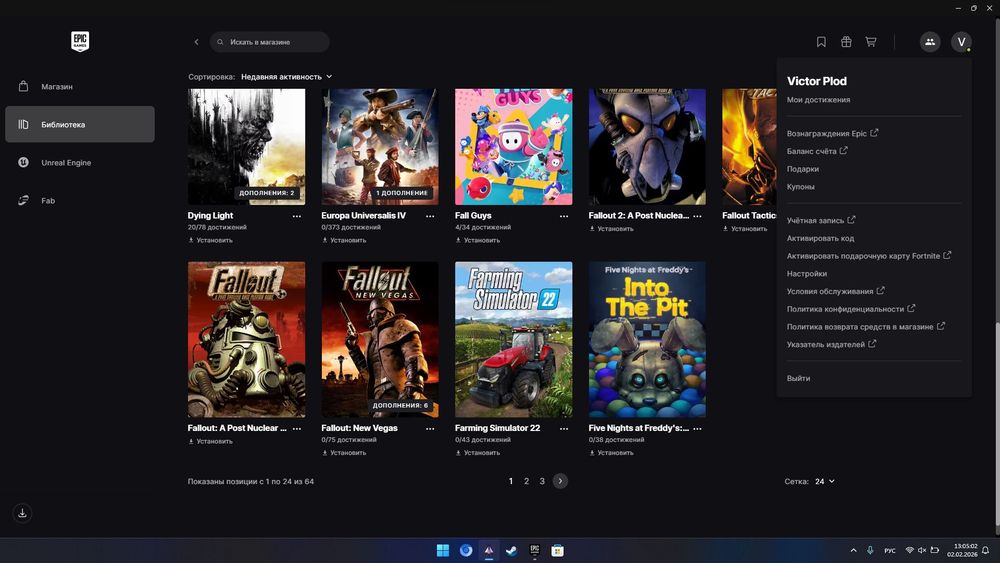Image resolution: width=1000 pixels, height=563 pixels.
Task: Open Мои достижения in profile menu
Action: click(x=818, y=99)
